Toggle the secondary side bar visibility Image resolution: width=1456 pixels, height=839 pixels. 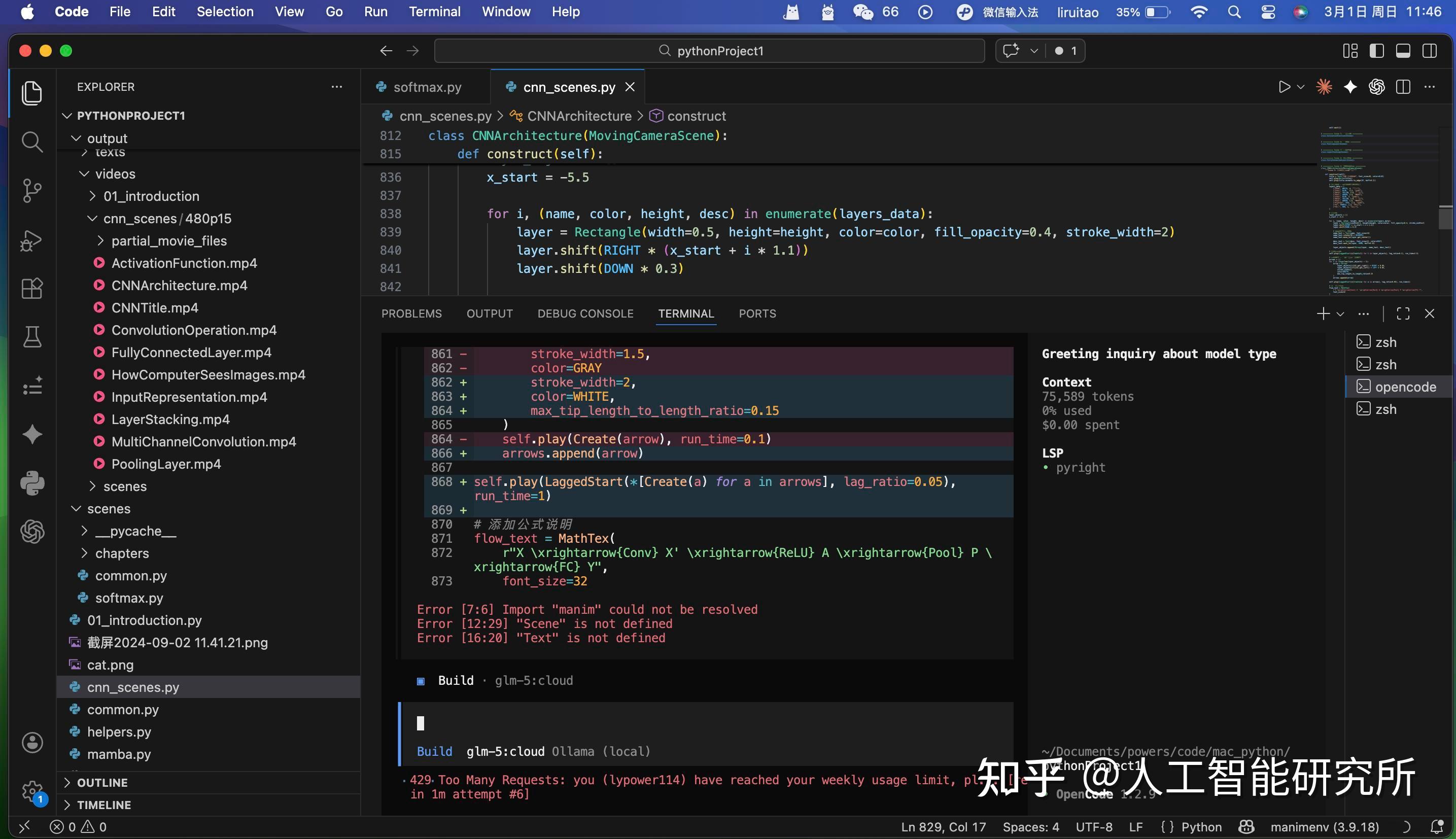click(1430, 51)
